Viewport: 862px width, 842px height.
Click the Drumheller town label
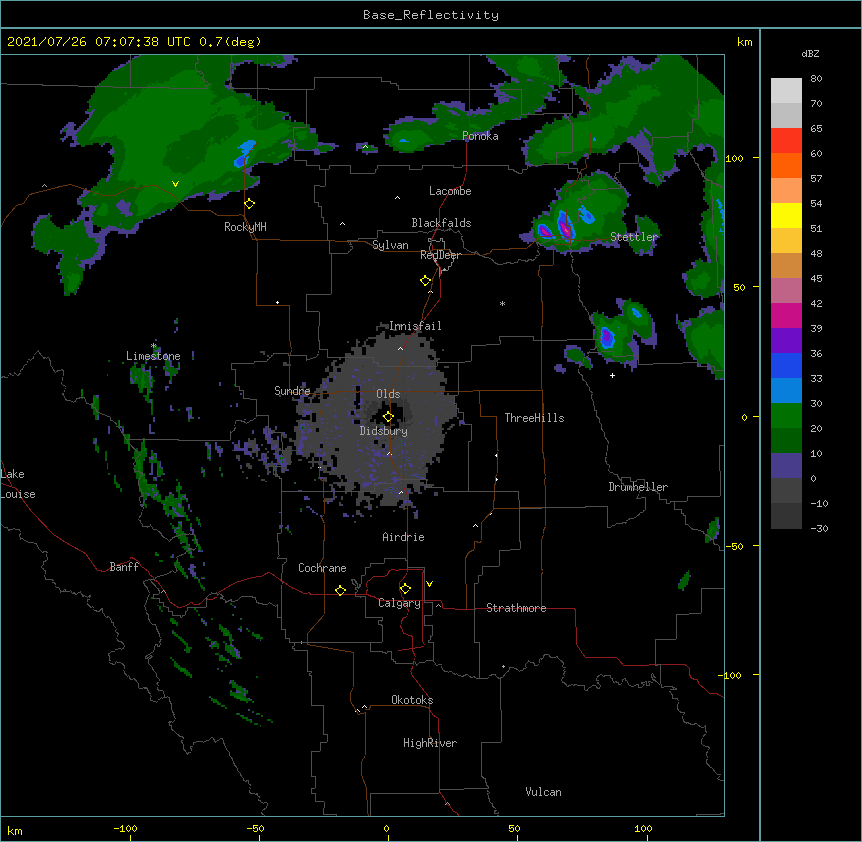638,487
